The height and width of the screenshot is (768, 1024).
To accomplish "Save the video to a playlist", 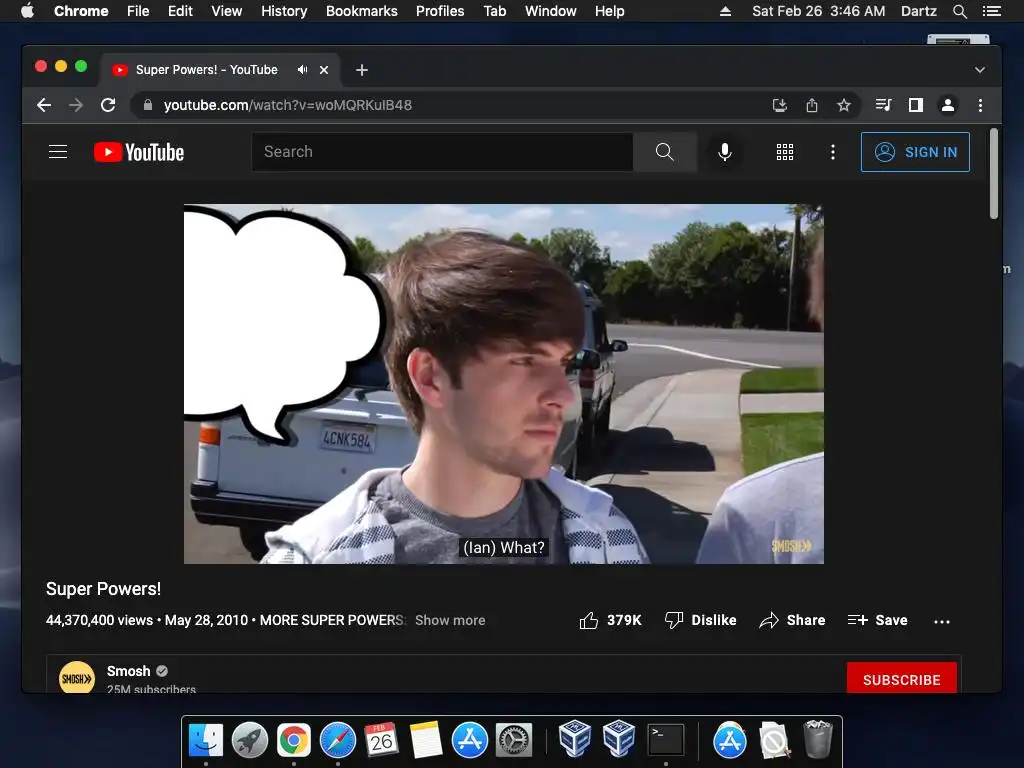I will (x=877, y=620).
